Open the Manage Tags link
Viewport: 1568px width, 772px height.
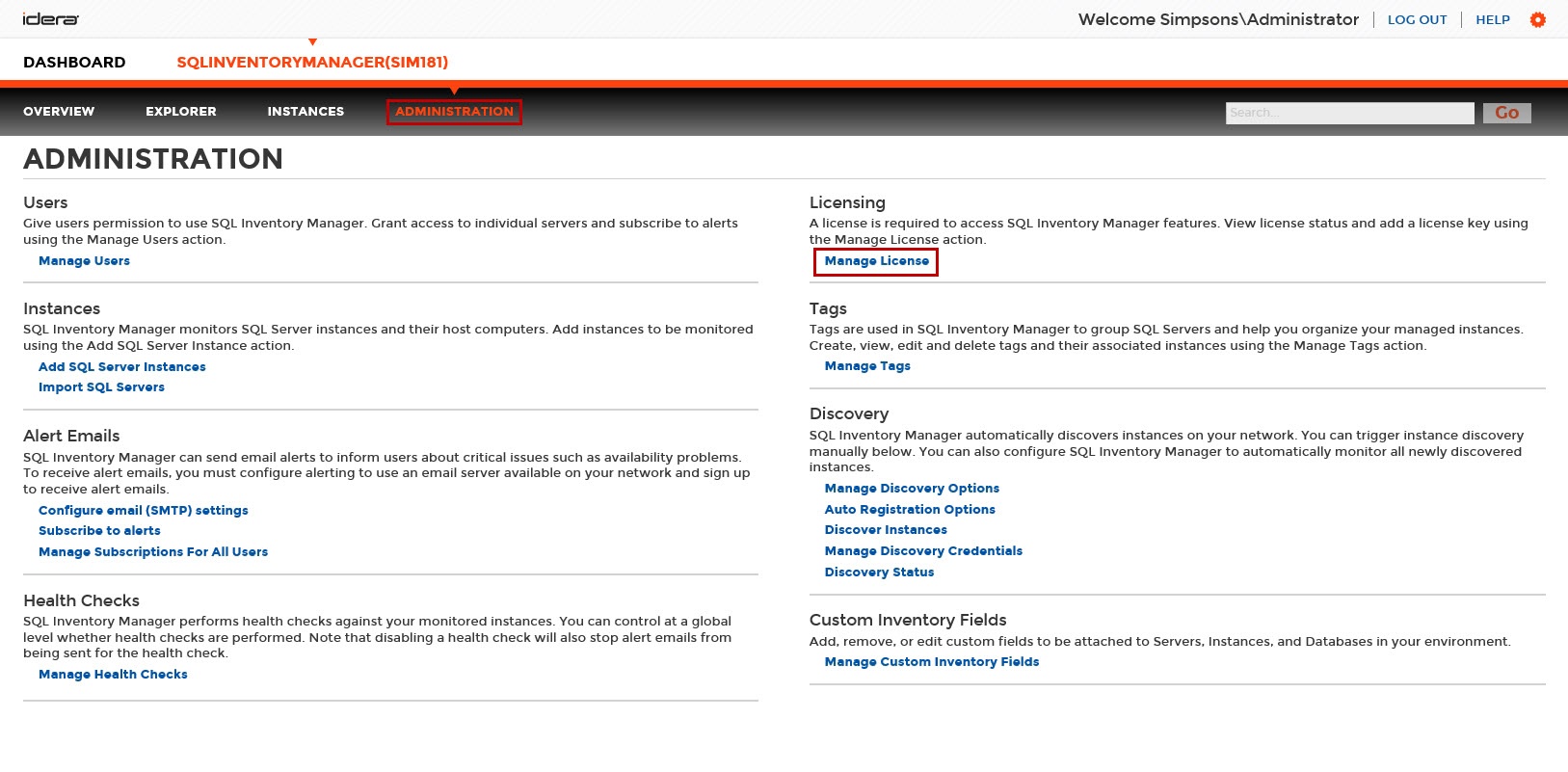867,366
